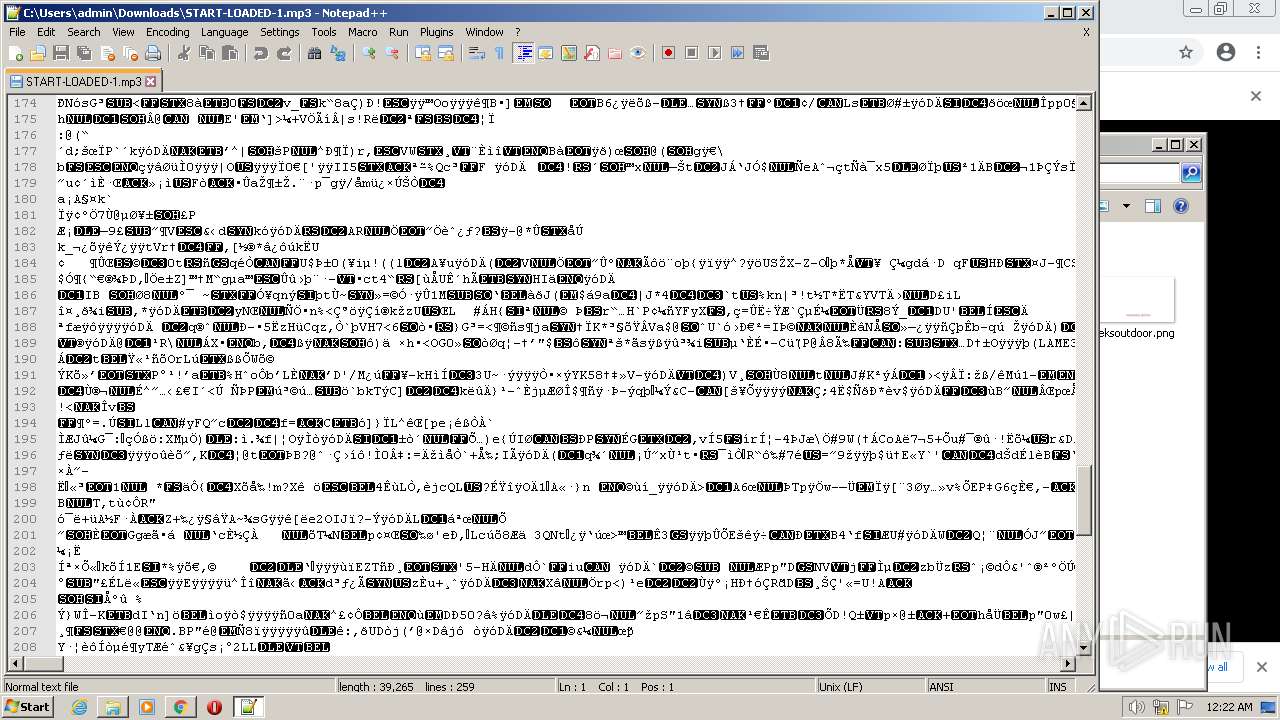Toggle Word wrap in toolbar

coord(477,53)
